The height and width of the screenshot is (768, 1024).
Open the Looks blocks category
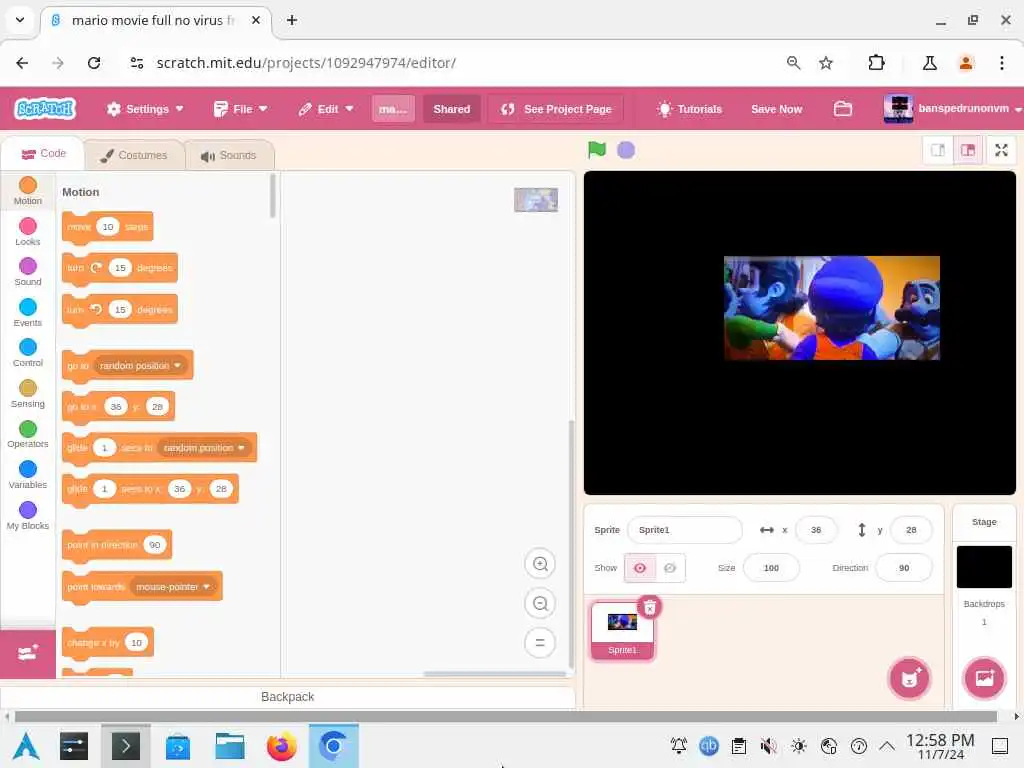(27, 232)
